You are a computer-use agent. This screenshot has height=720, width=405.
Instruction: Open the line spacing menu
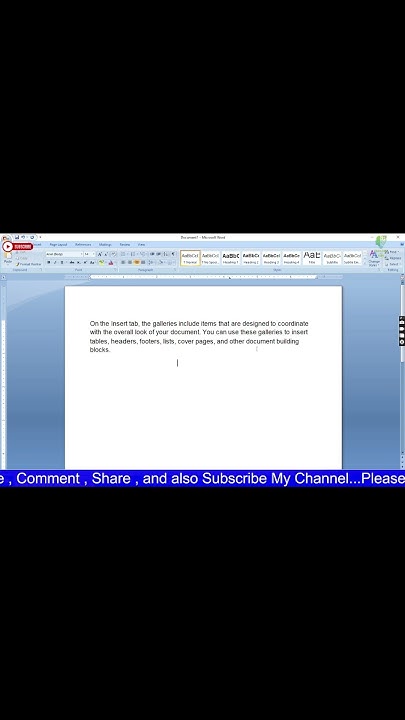152,262
